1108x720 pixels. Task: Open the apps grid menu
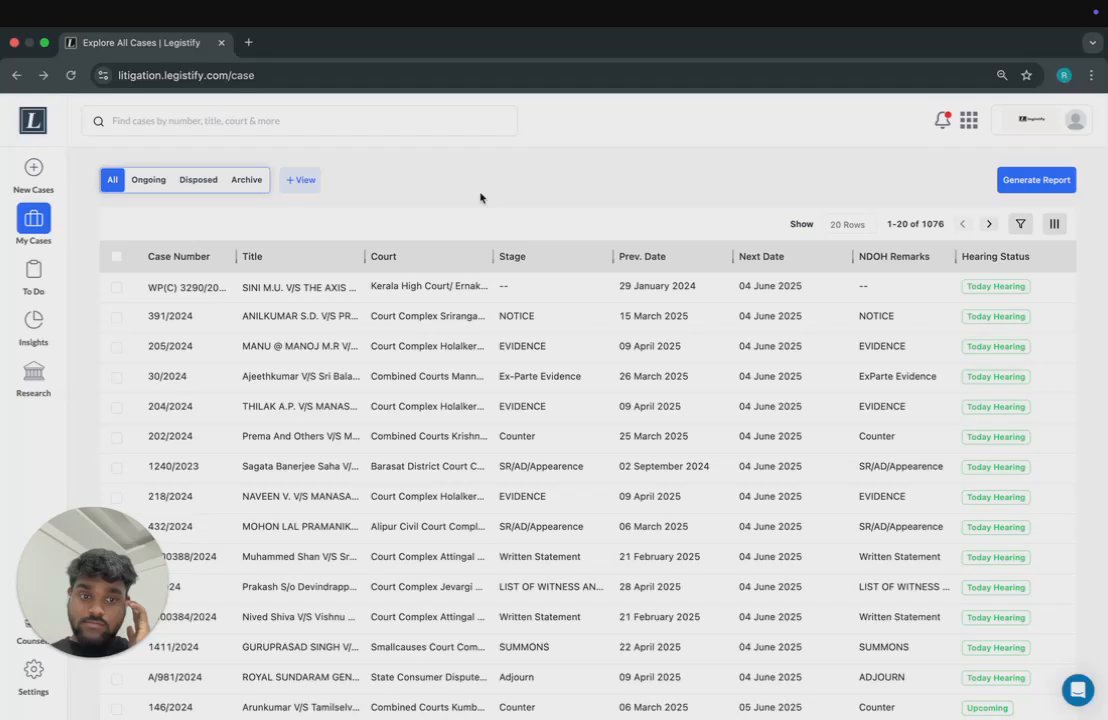(x=969, y=120)
